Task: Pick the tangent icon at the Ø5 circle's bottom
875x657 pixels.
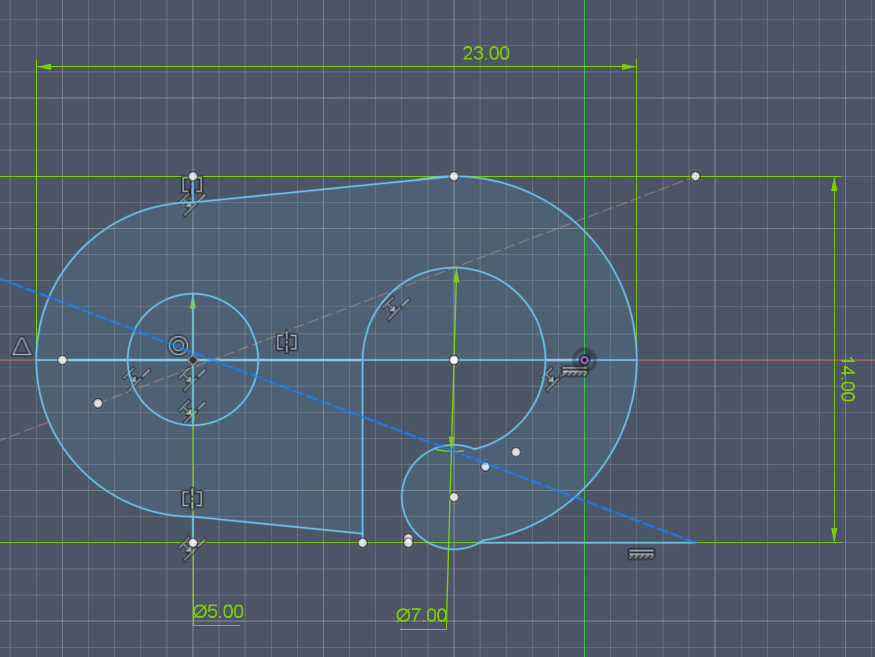Action: pos(193,412)
